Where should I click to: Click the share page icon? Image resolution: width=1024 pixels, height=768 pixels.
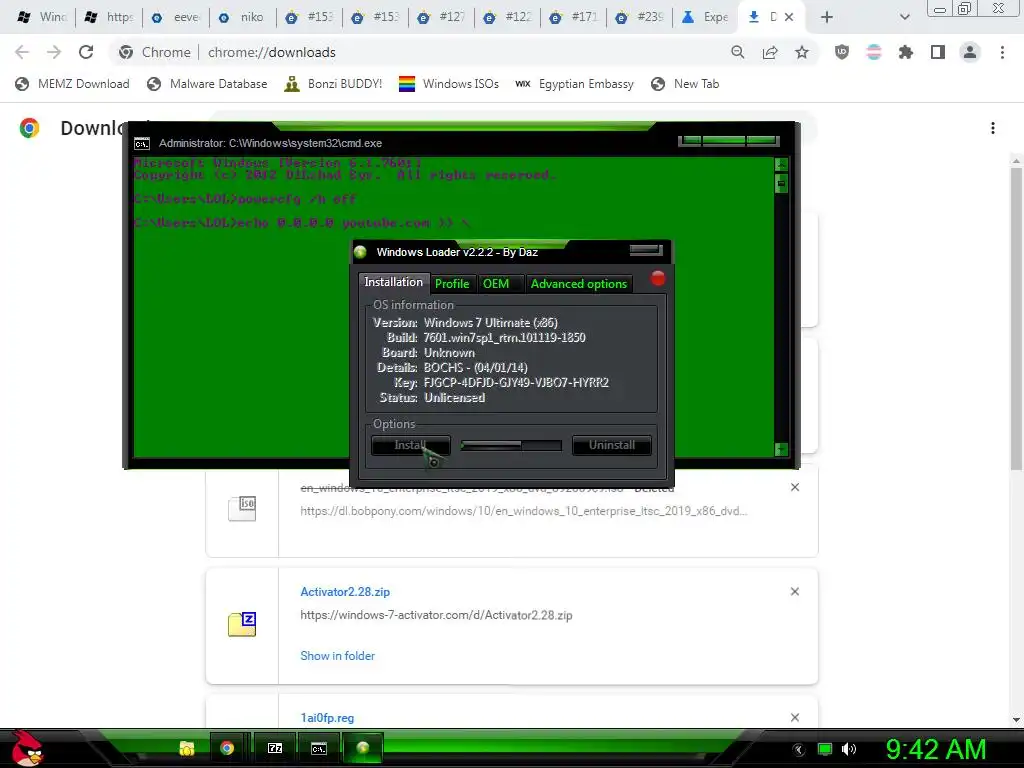[770, 52]
